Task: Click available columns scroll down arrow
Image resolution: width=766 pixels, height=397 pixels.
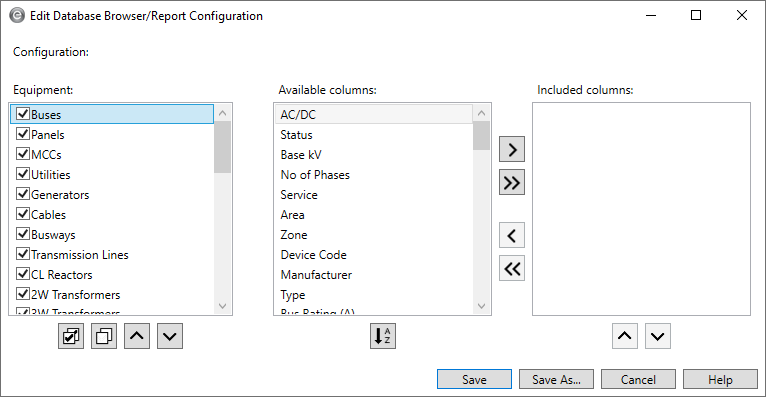Action: point(482,306)
